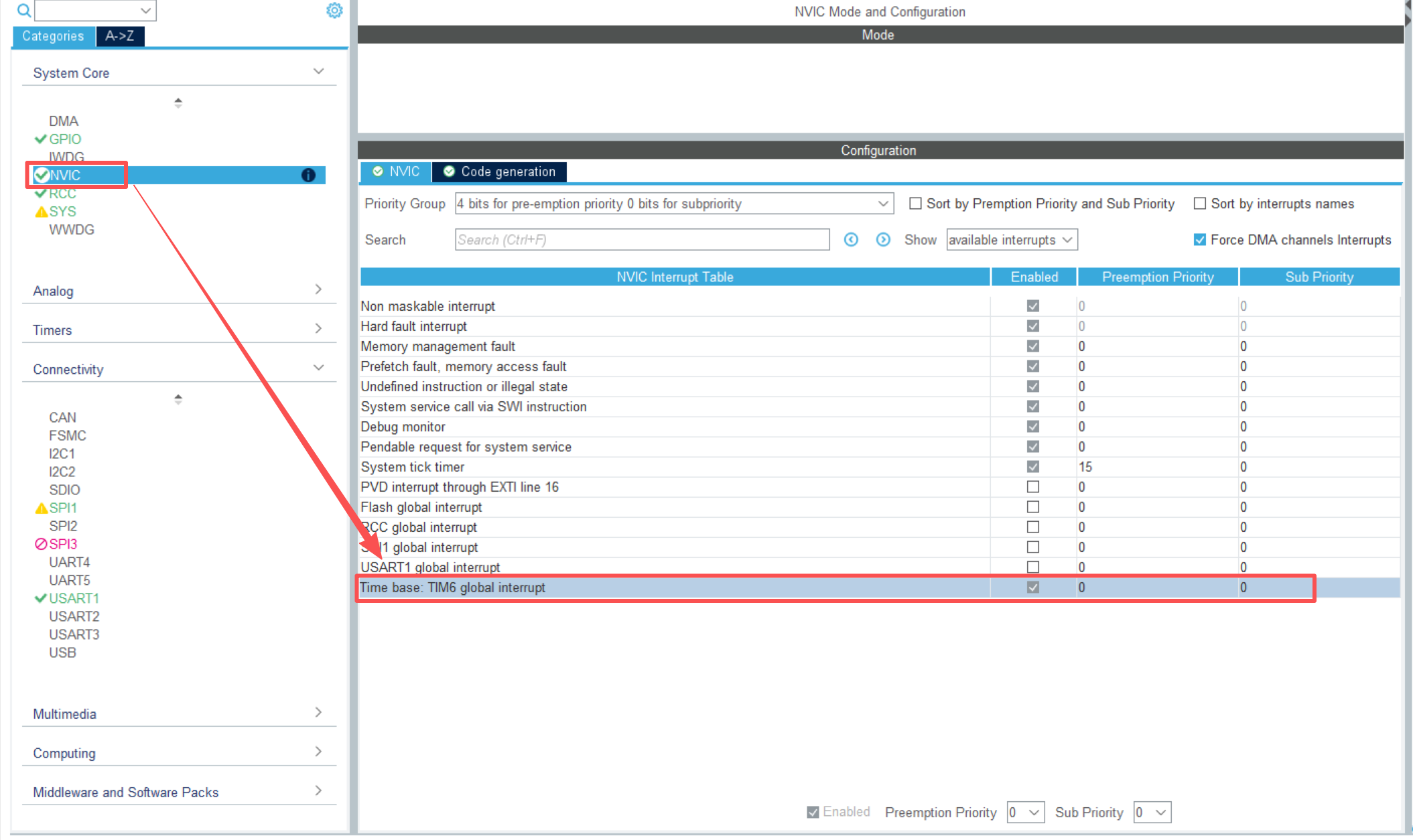Open the Priority Group dropdown
This screenshot has width=1413, height=840.
[674, 204]
